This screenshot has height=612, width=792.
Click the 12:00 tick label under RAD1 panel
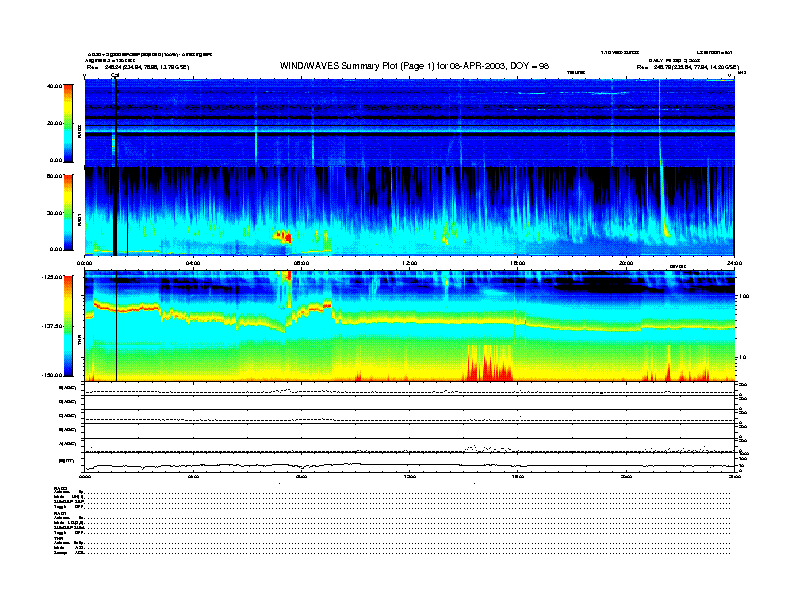(x=410, y=263)
